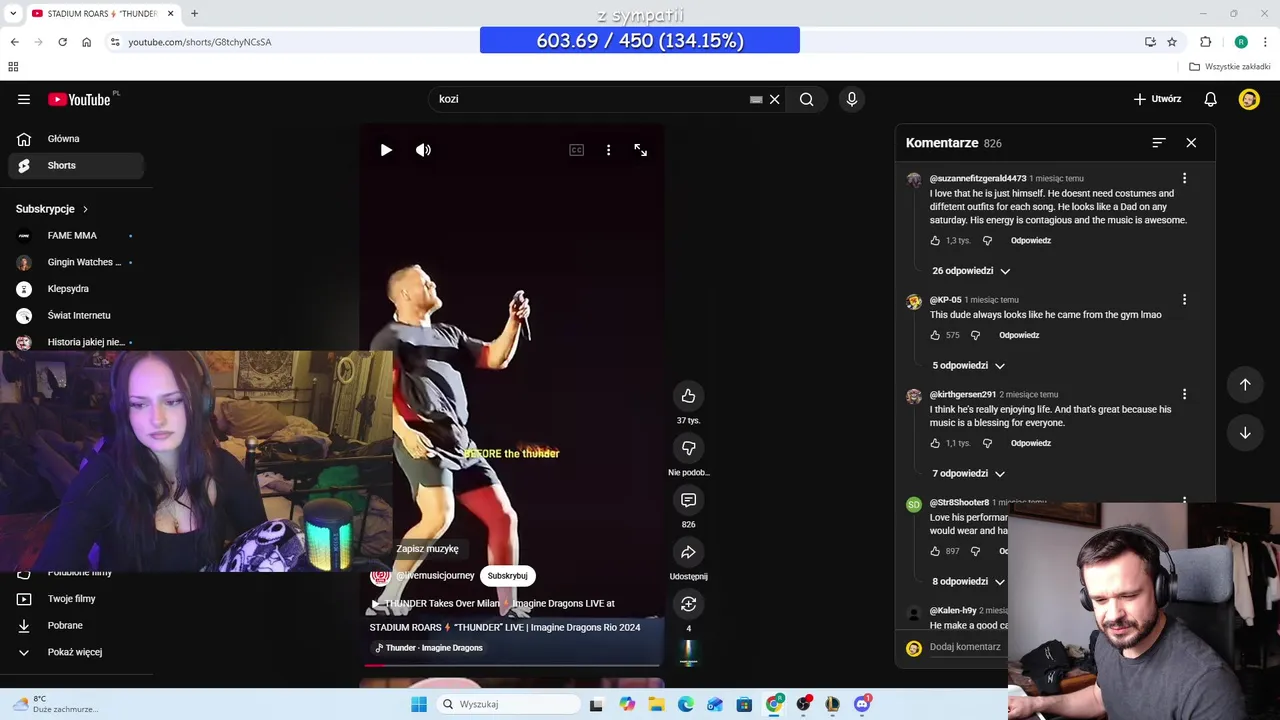Like KP-05's comment with 575 likes

point(935,335)
